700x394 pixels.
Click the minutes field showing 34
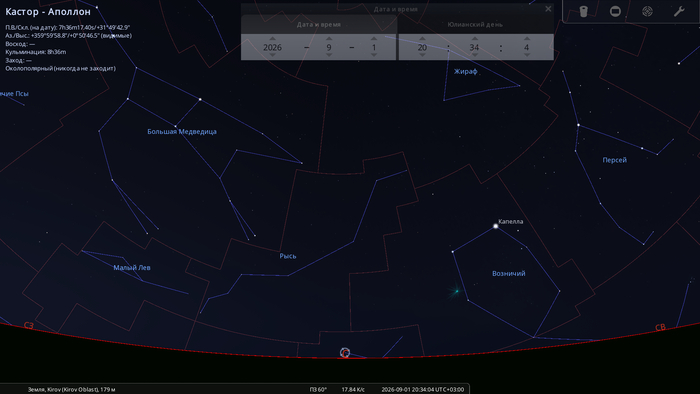(x=475, y=47)
